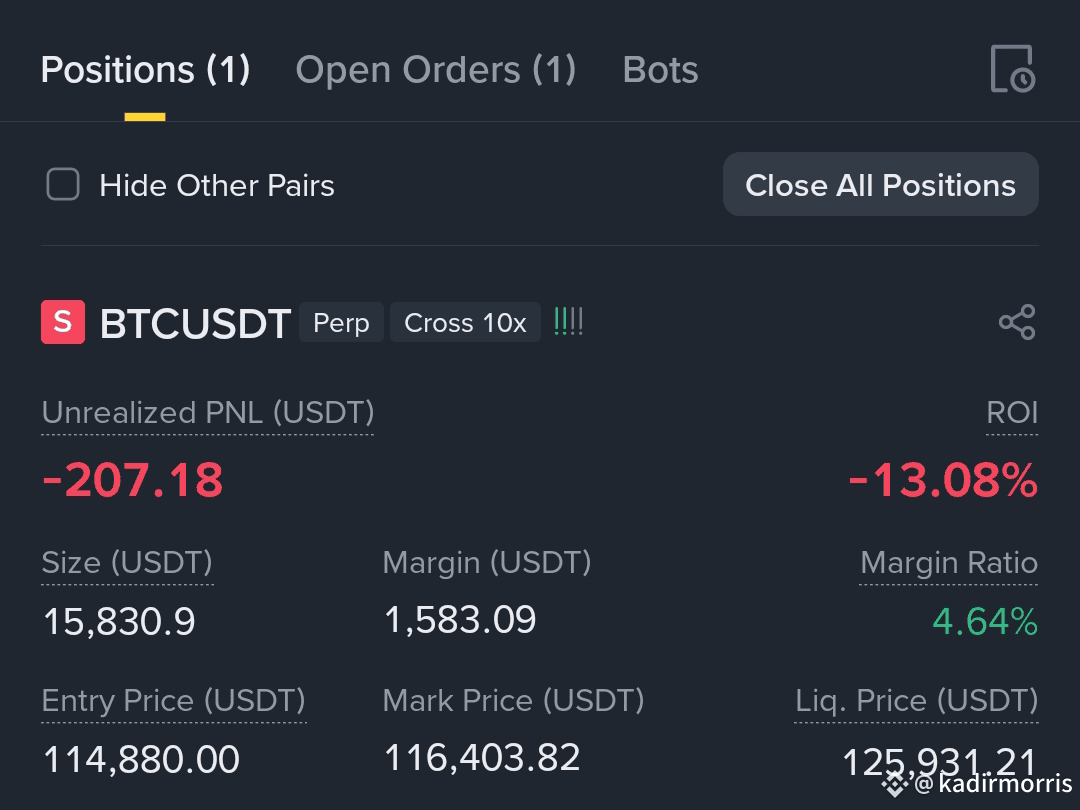
Task: Click the red S short-side badge
Action: tap(63, 322)
